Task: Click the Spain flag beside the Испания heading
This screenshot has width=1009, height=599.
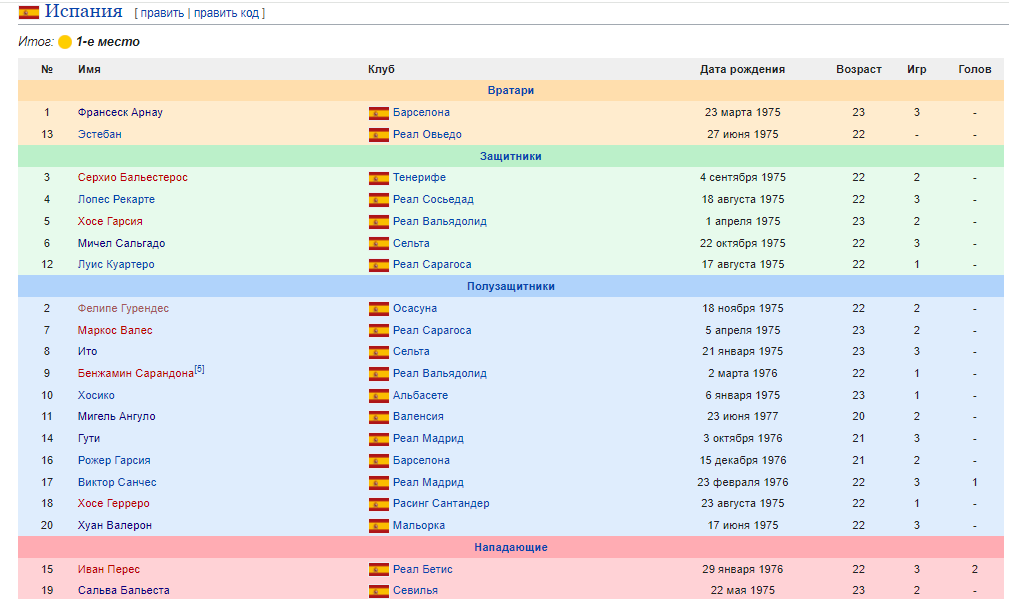Action: (x=29, y=12)
